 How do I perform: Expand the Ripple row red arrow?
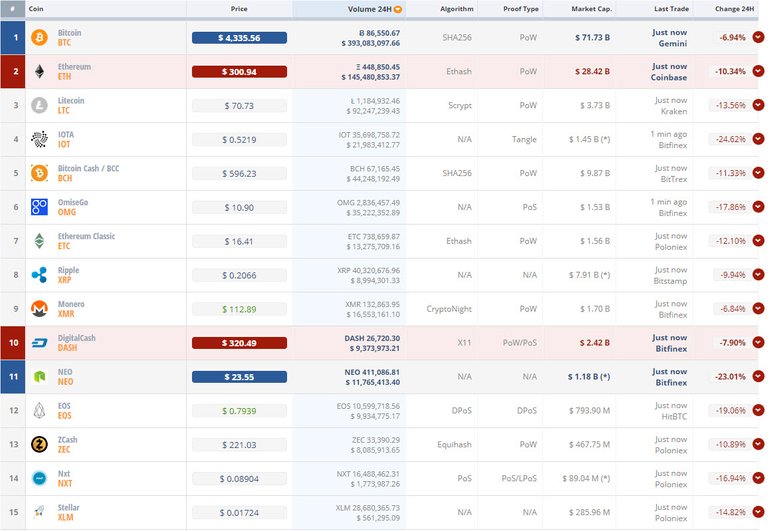pyautogui.click(x=758, y=274)
